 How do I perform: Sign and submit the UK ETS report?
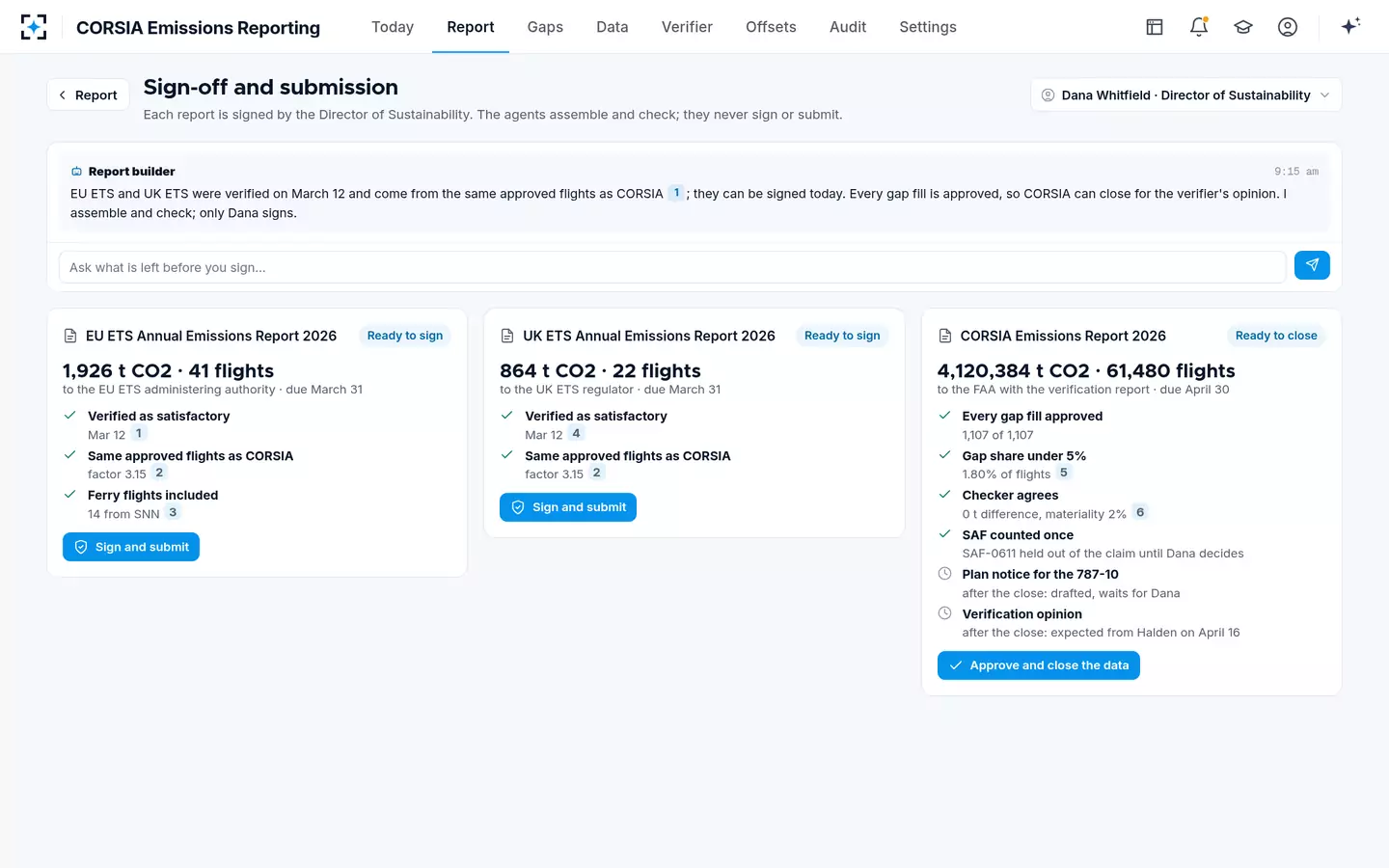[x=568, y=507]
